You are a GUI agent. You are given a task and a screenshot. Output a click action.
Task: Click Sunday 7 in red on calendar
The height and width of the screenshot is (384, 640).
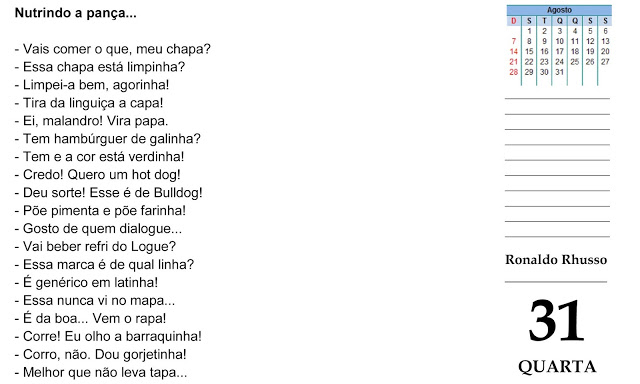click(x=513, y=41)
